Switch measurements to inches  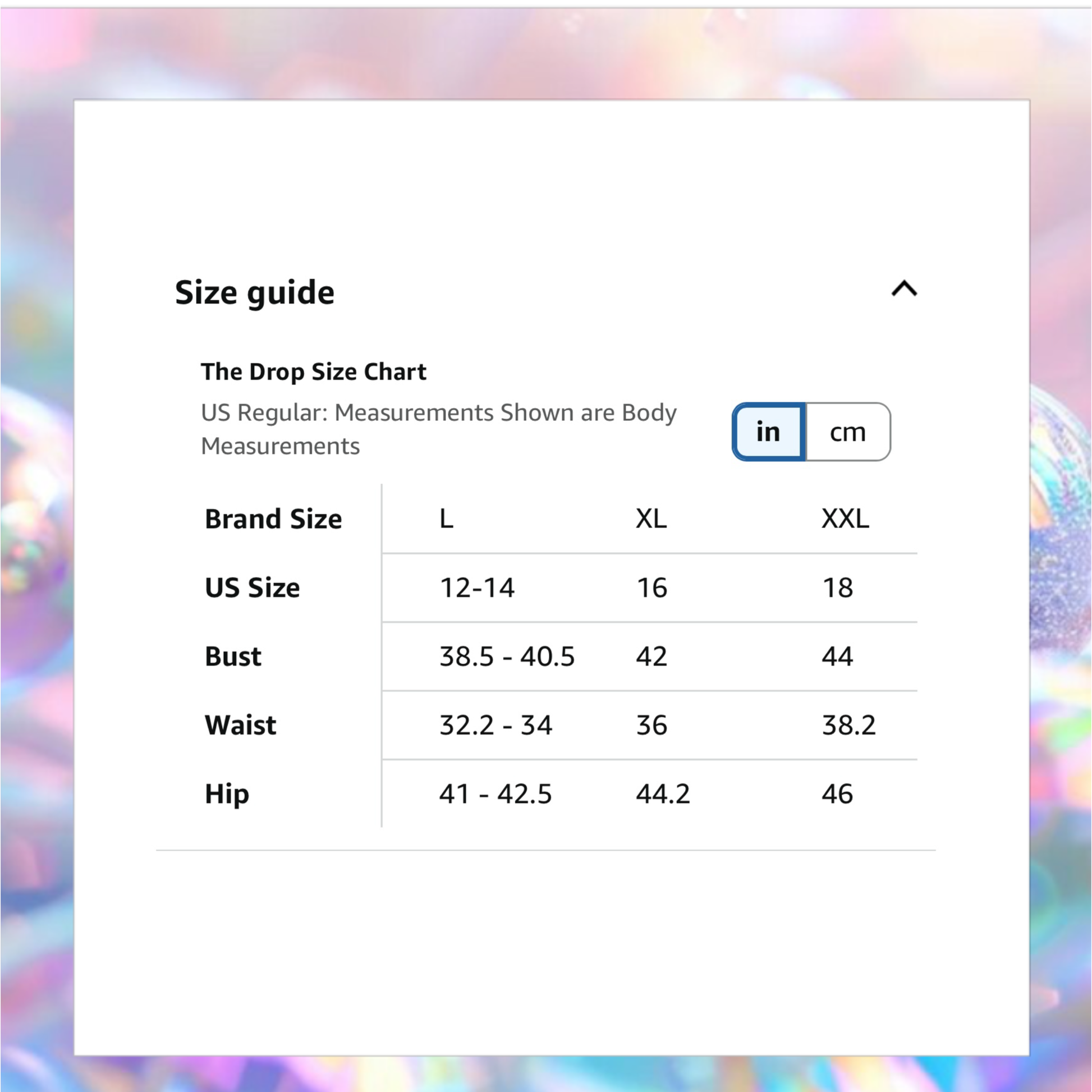tap(769, 432)
